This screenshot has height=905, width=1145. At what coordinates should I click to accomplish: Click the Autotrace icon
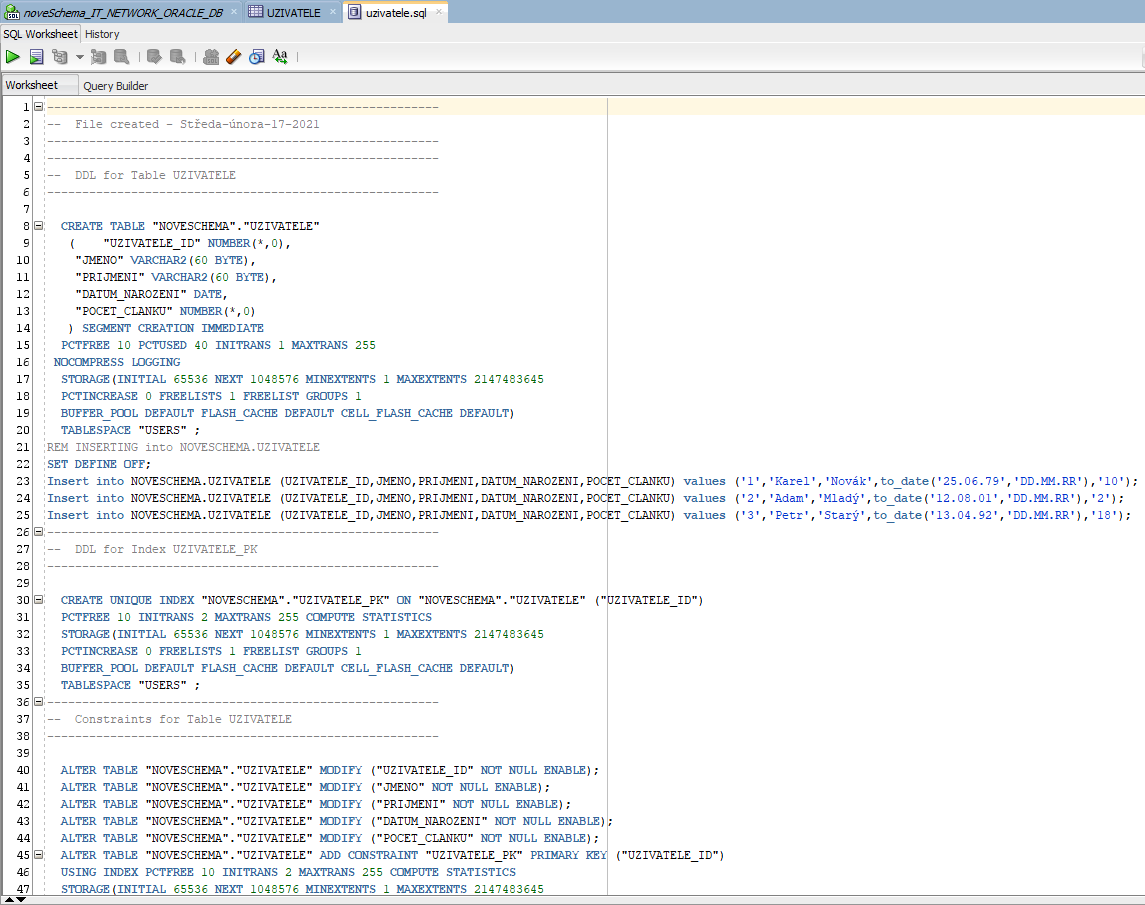[99, 57]
